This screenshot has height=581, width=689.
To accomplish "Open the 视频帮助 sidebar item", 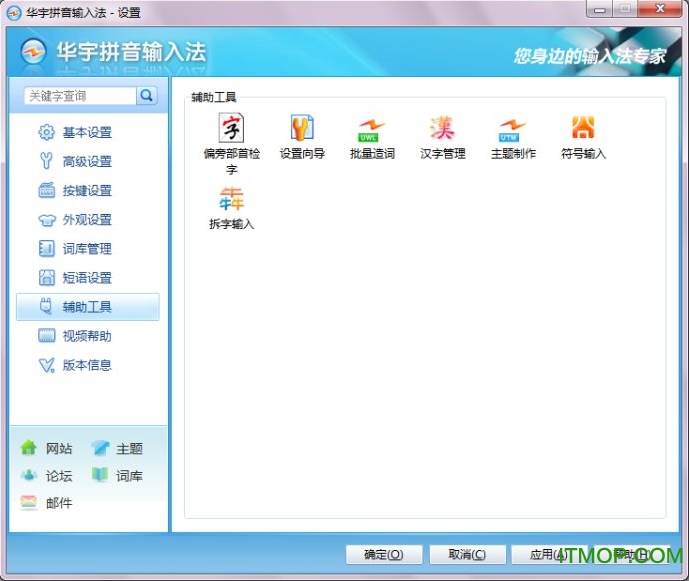I will pos(87,336).
